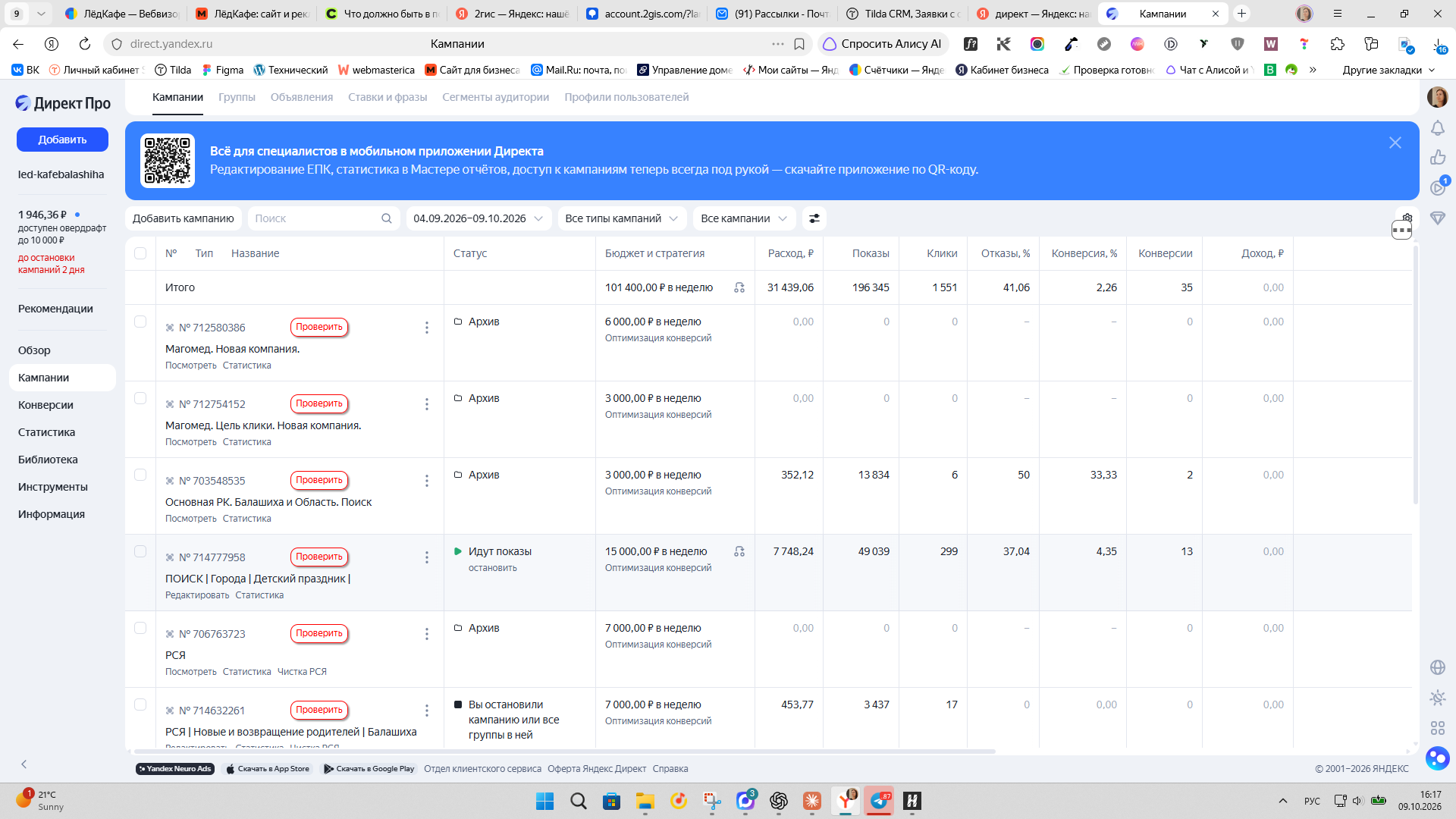
Task: Open the Alice chat assistant icon
Action: coord(1437,758)
